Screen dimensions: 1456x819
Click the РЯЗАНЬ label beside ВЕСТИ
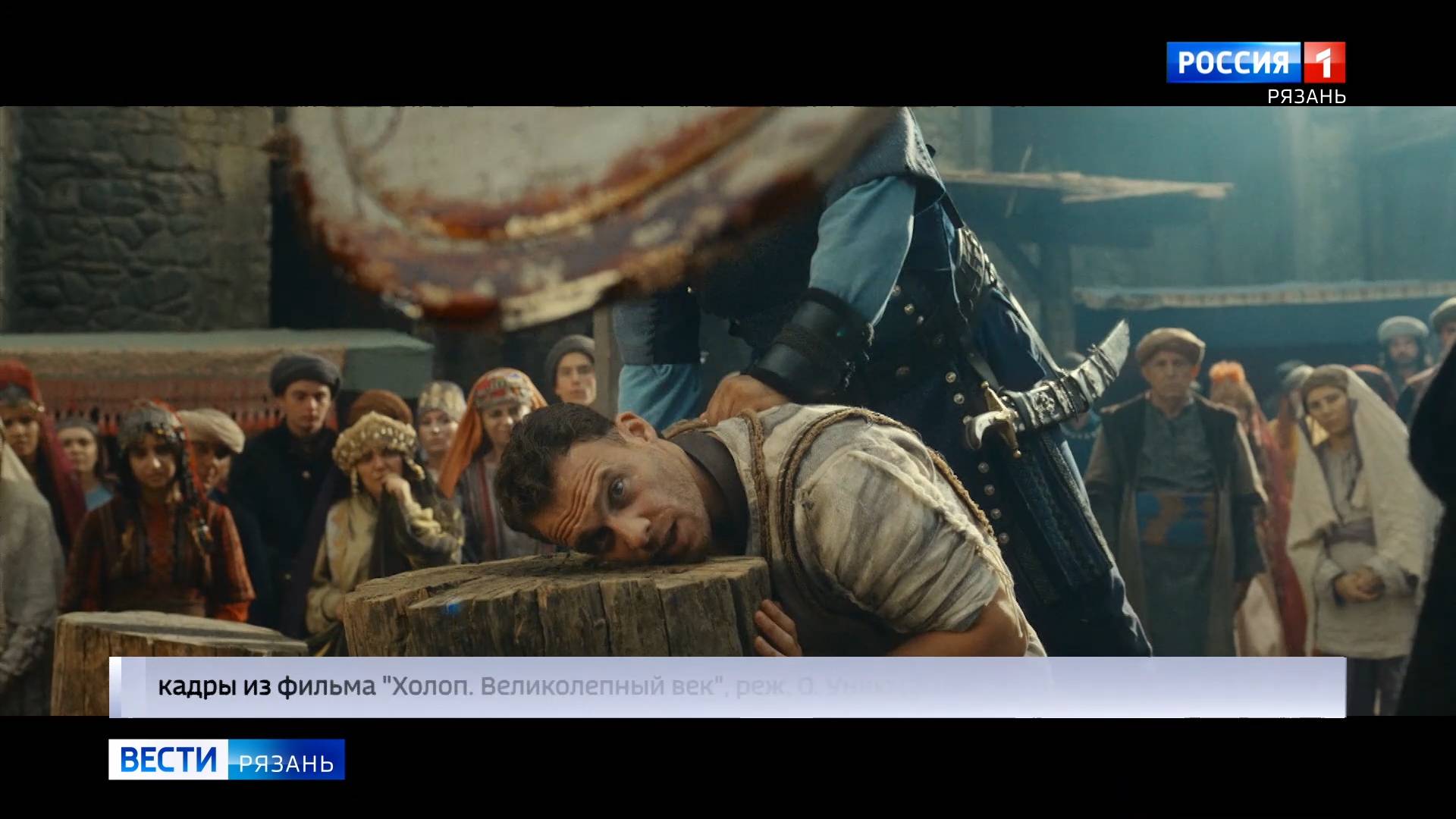tap(286, 763)
